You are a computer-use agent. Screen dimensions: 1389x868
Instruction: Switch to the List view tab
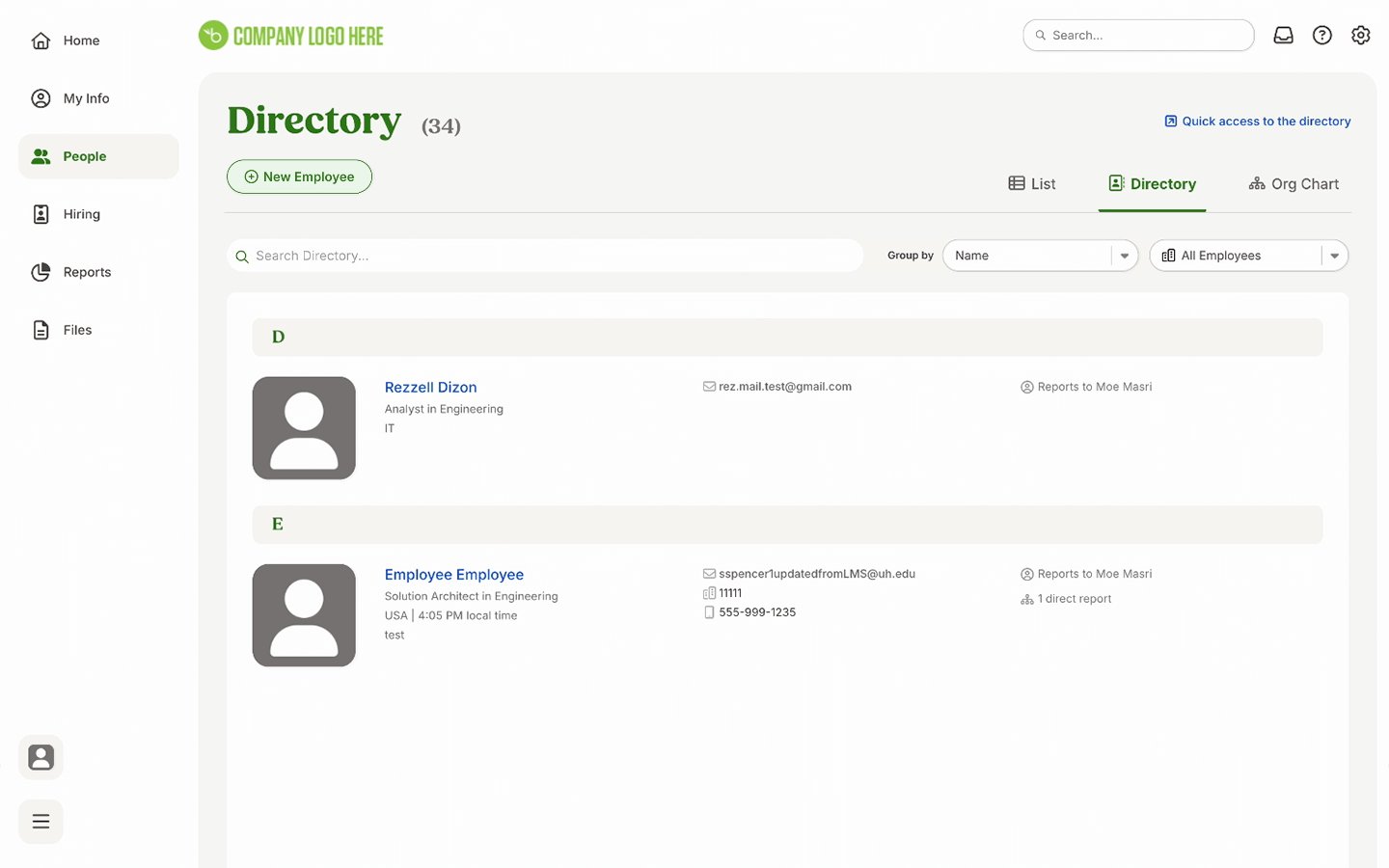(x=1032, y=184)
